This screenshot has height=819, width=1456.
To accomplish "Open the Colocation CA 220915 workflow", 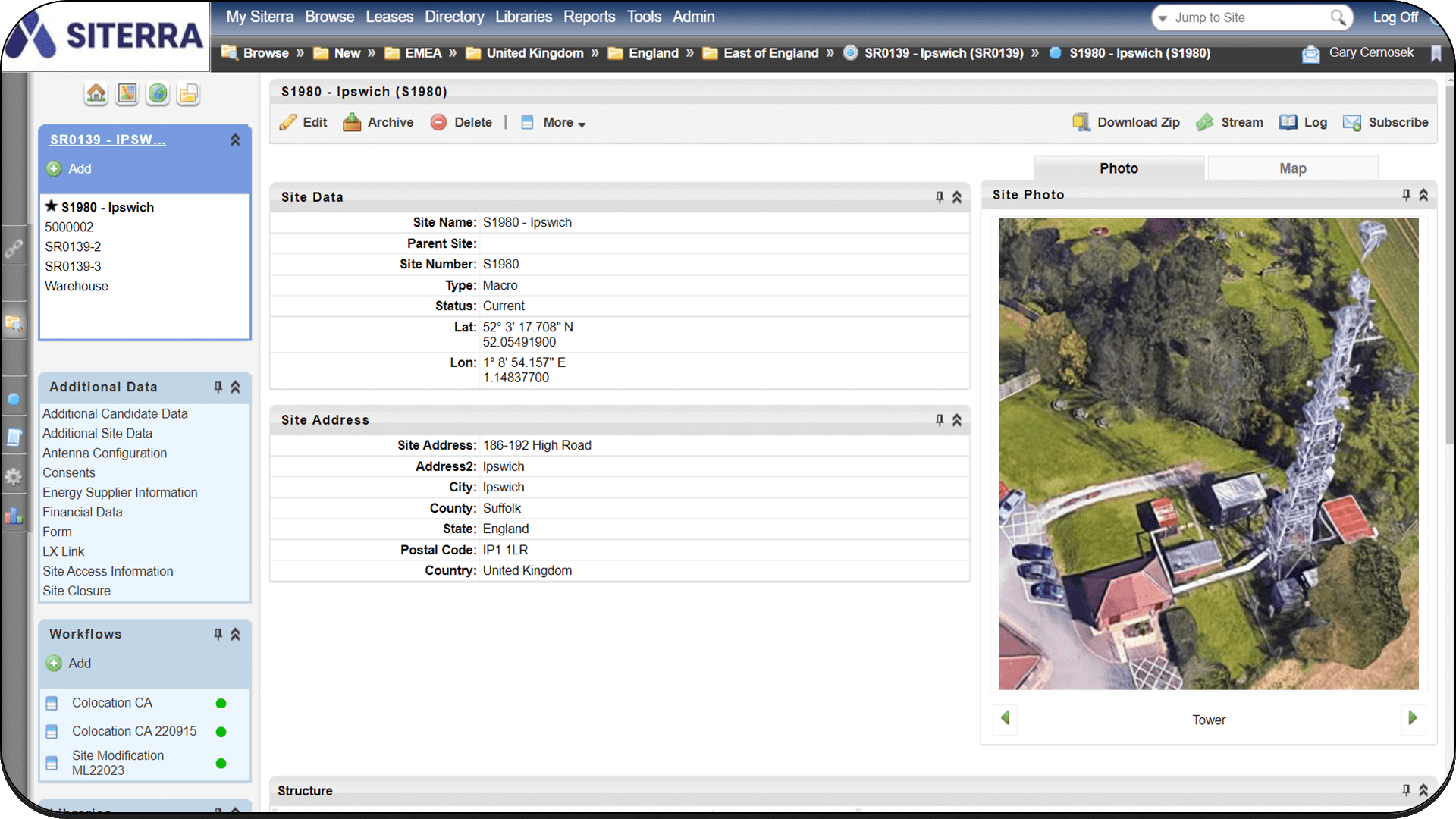I will pos(134,731).
